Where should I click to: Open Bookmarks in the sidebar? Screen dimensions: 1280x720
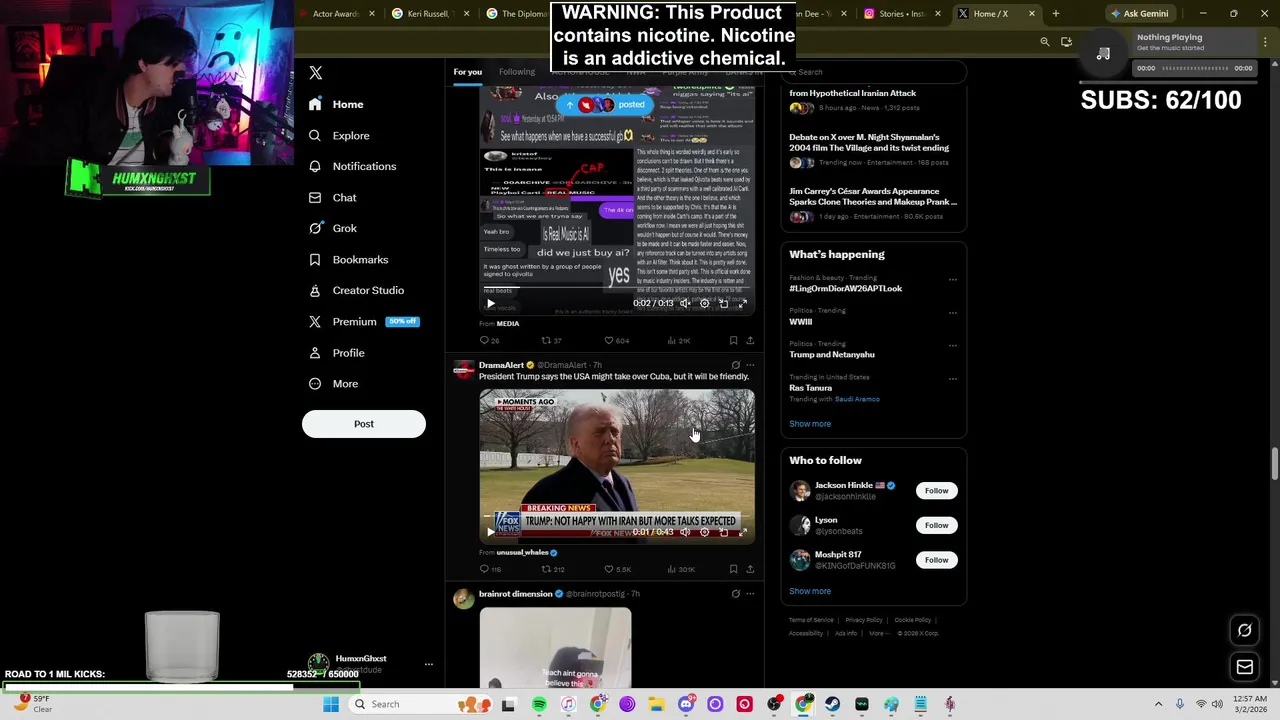[x=348, y=259]
